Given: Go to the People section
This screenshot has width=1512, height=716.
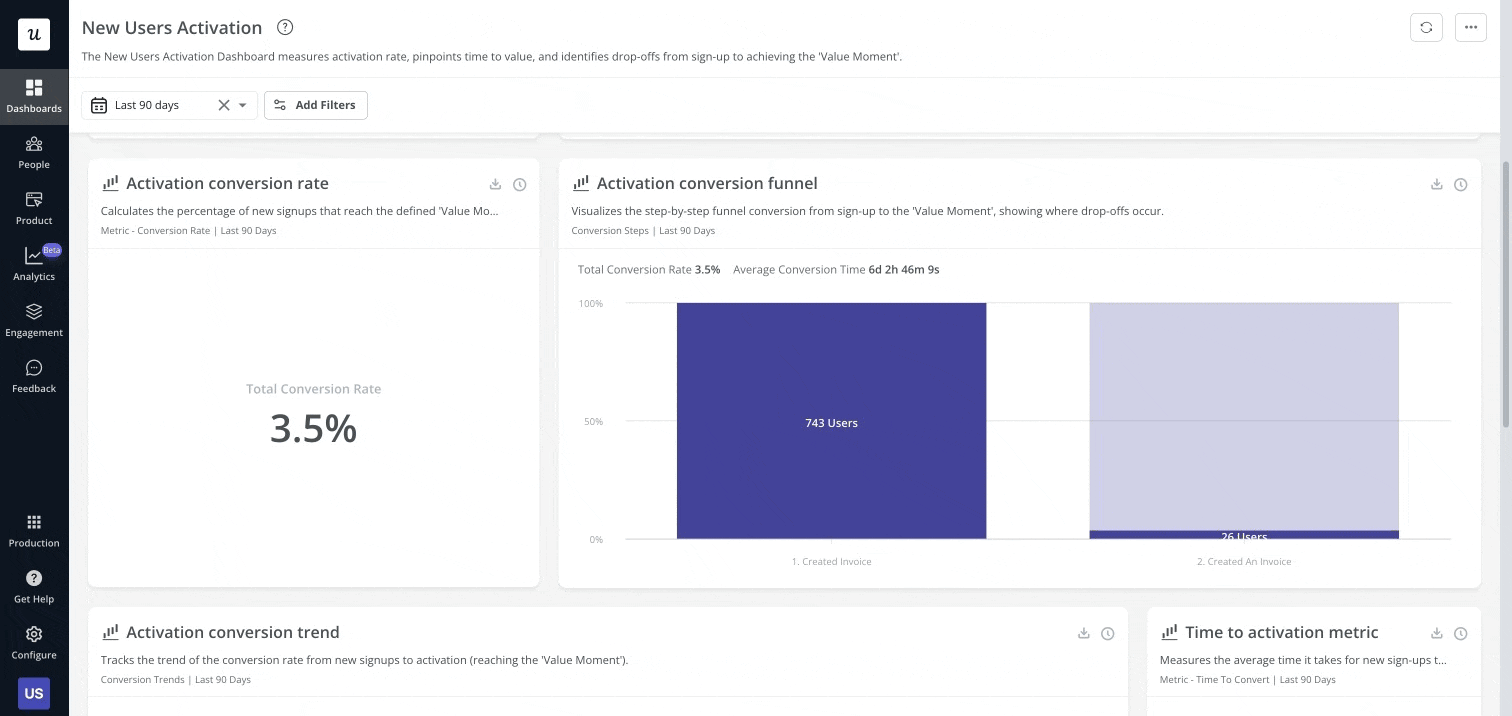Looking at the screenshot, I should [x=34, y=152].
